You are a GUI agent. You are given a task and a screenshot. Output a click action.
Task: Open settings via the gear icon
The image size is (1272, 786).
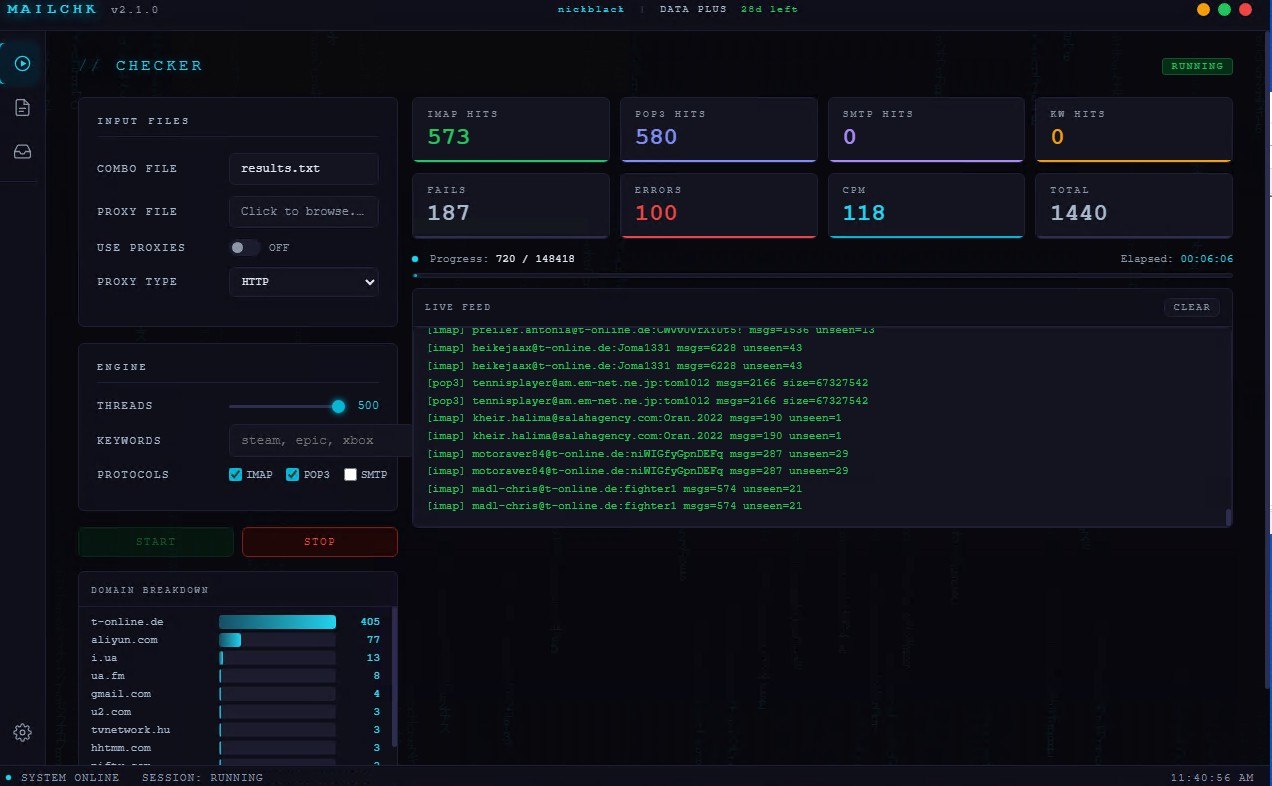(x=22, y=733)
